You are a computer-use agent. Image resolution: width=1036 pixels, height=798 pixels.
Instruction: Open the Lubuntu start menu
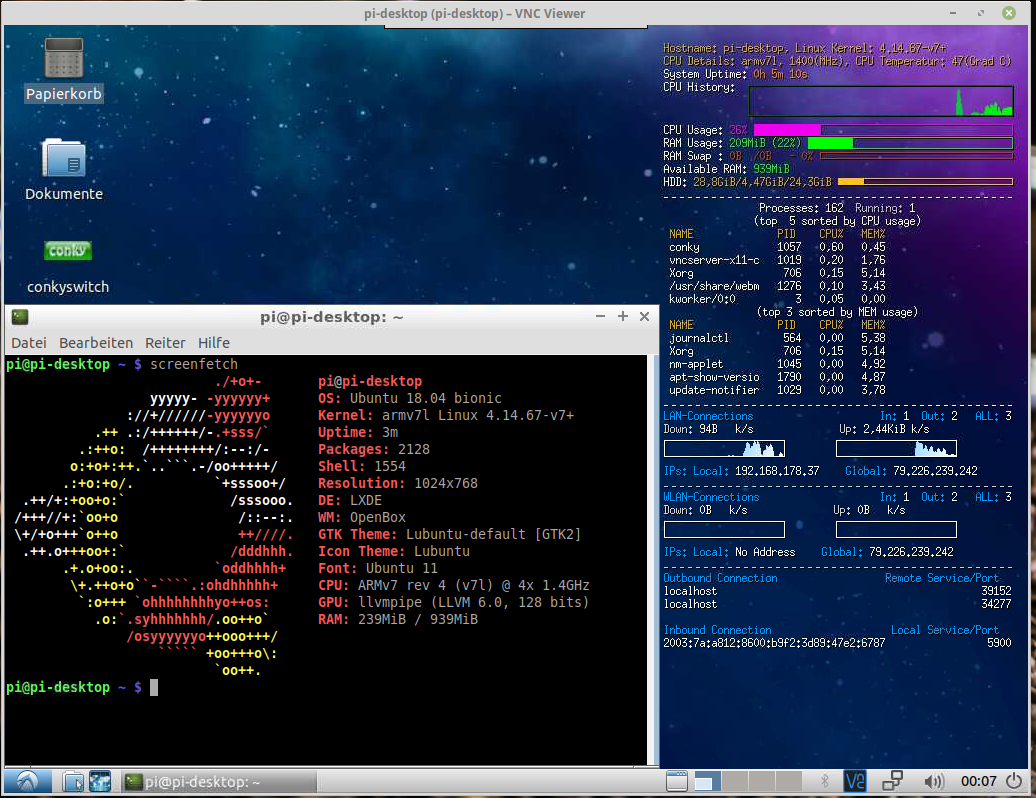tap(27, 782)
